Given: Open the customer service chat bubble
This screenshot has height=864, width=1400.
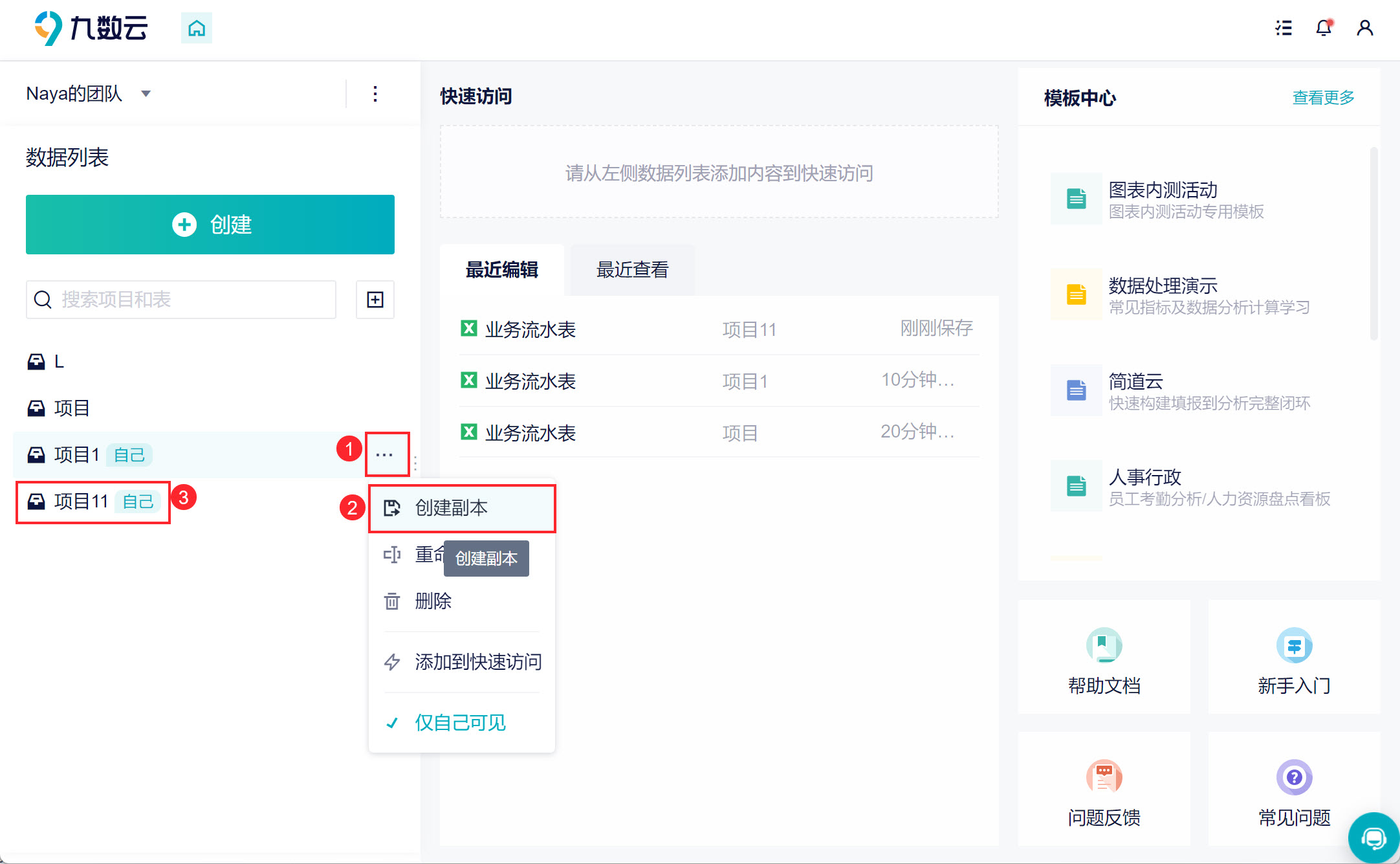Looking at the screenshot, I should click(x=1373, y=839).
